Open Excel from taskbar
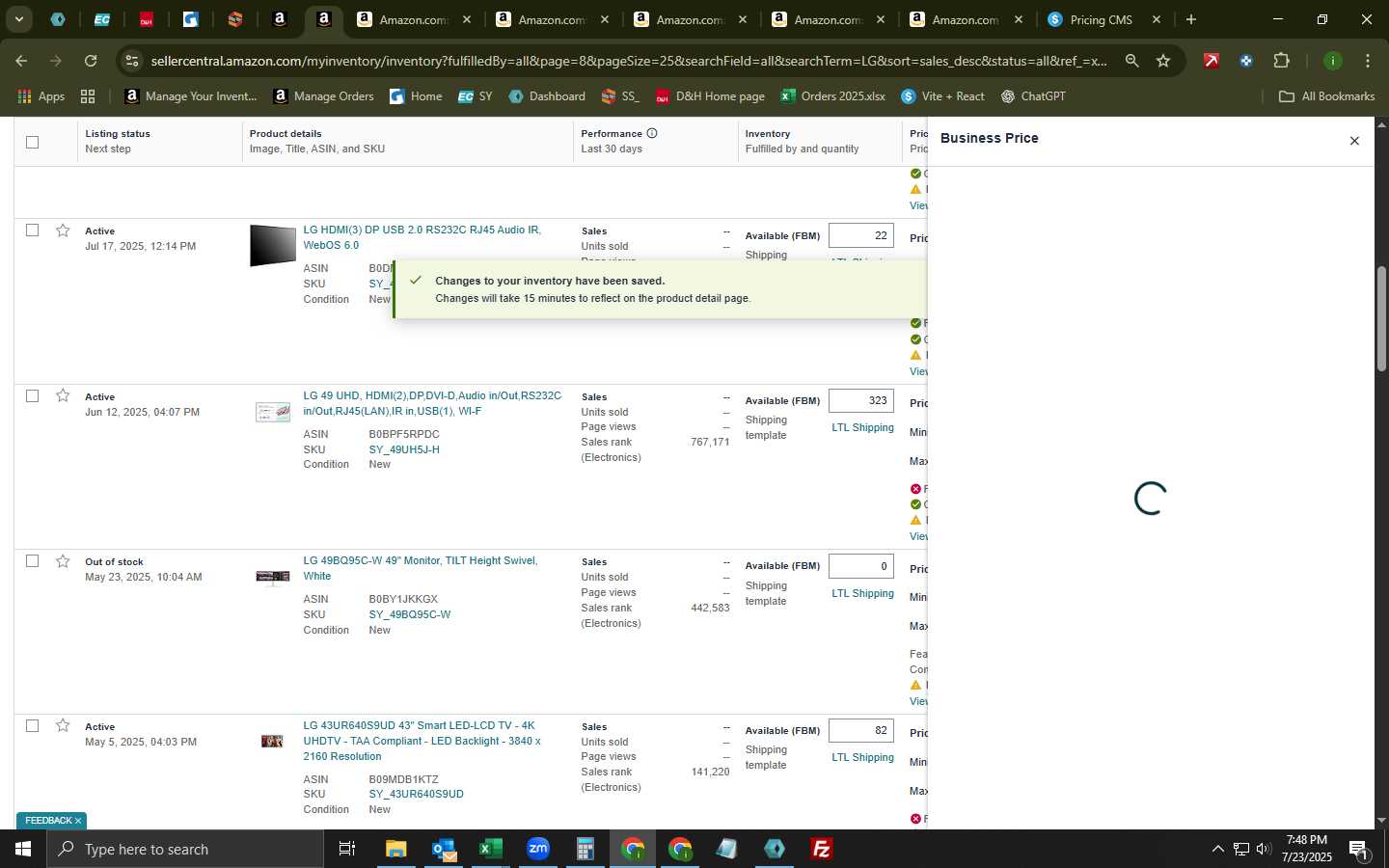This screenshot has height=868, width=1389. click(x=491, y=849)
